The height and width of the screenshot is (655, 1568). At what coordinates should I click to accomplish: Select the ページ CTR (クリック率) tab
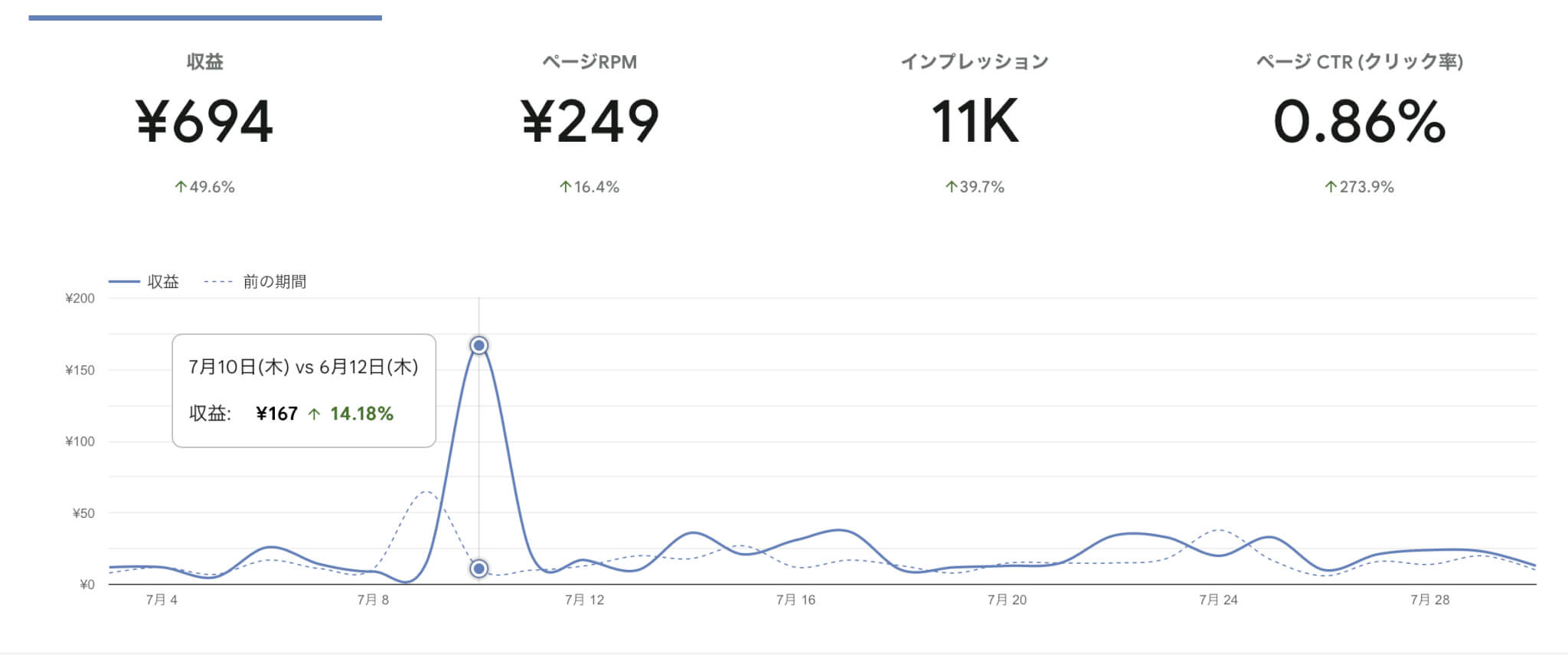[1359, 62]
